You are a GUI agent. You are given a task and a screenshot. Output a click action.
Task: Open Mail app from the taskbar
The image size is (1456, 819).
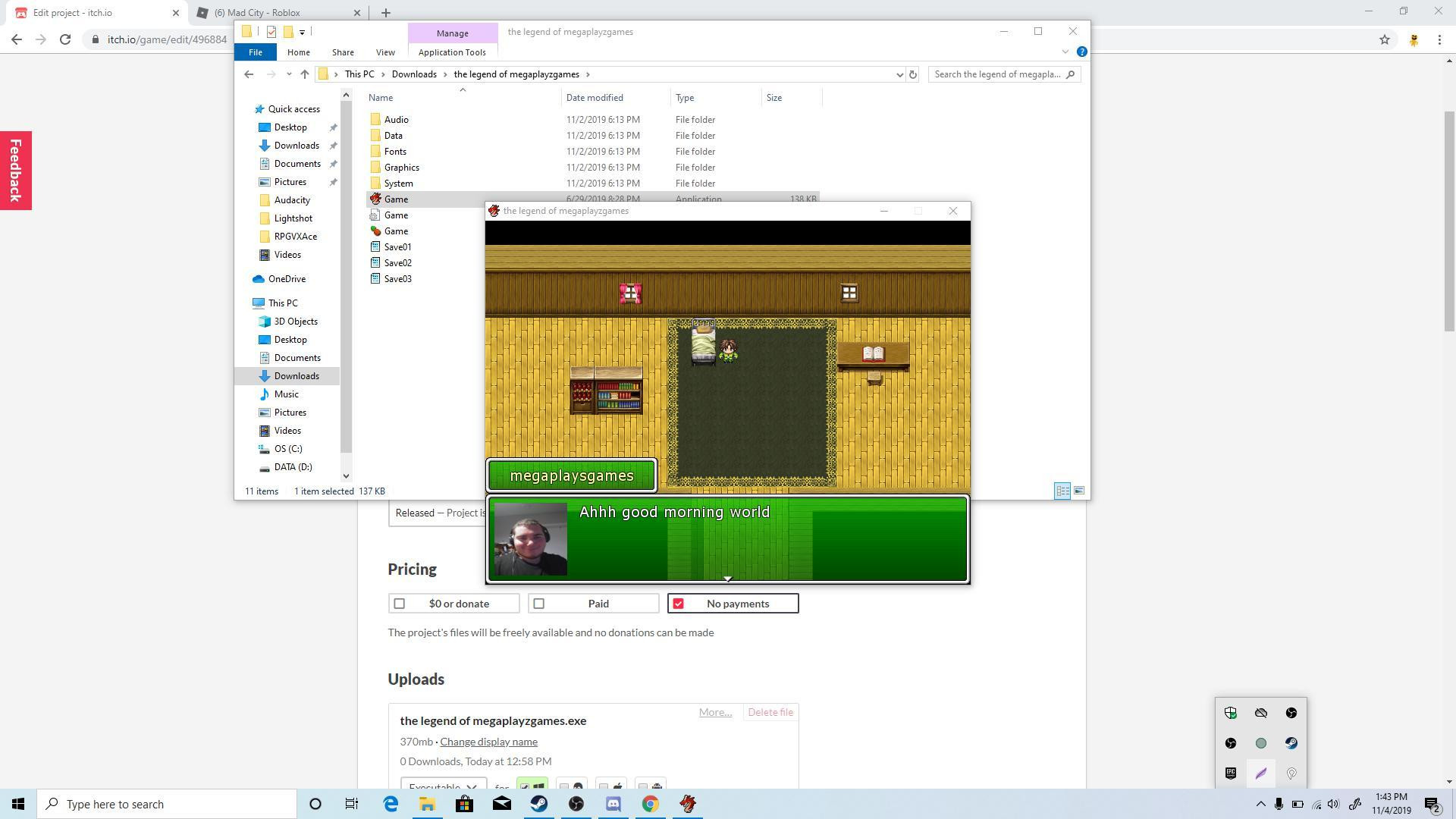(502, 804)
